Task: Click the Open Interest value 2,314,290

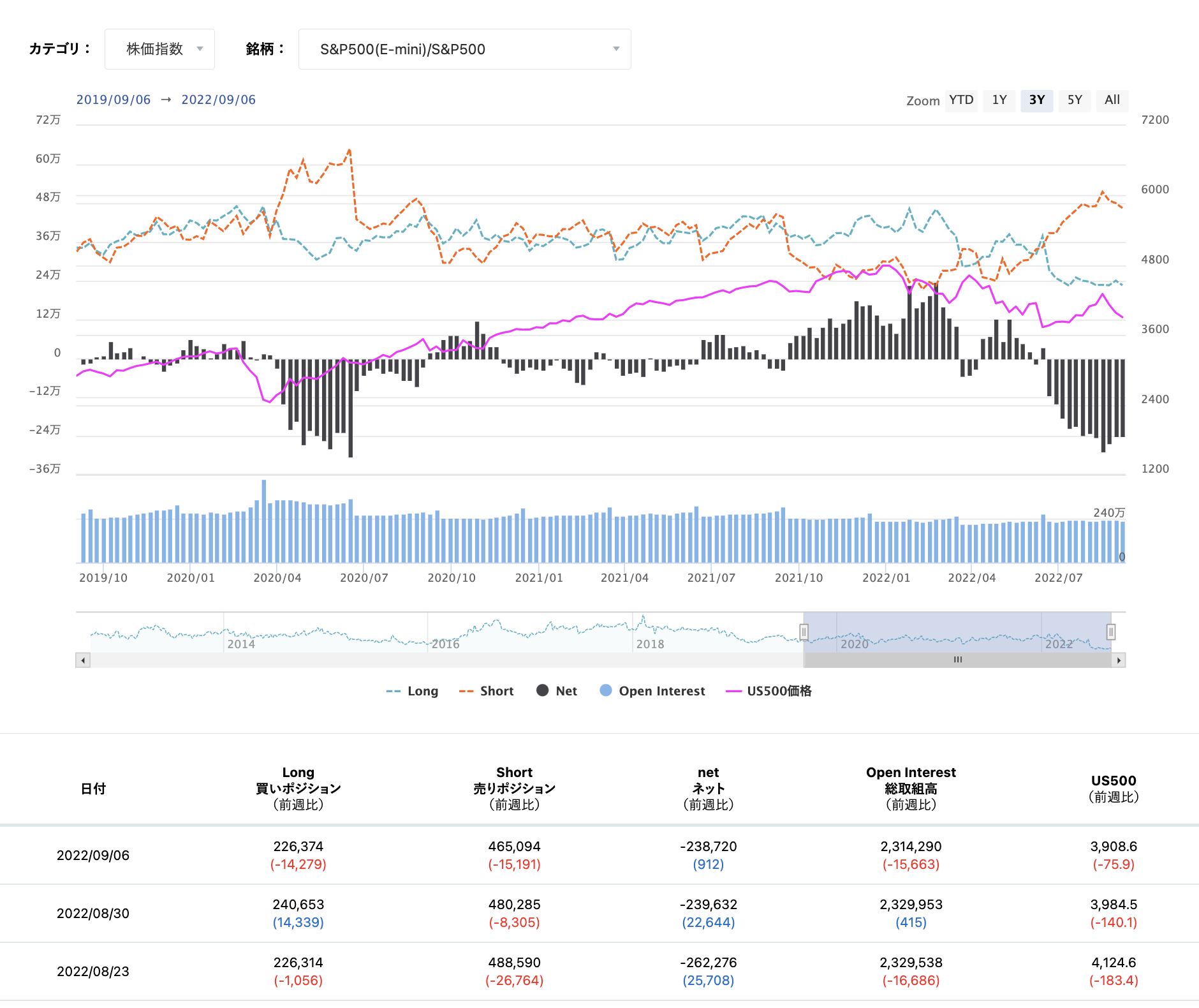Action: pos(911,847)
